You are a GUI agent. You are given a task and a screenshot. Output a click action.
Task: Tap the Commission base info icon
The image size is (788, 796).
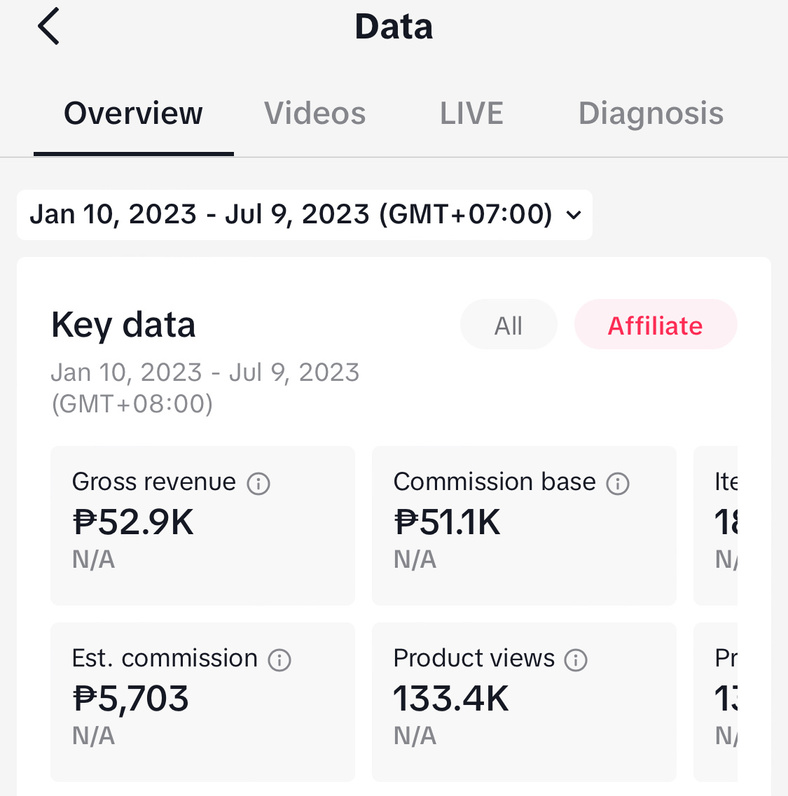(618, 484)
